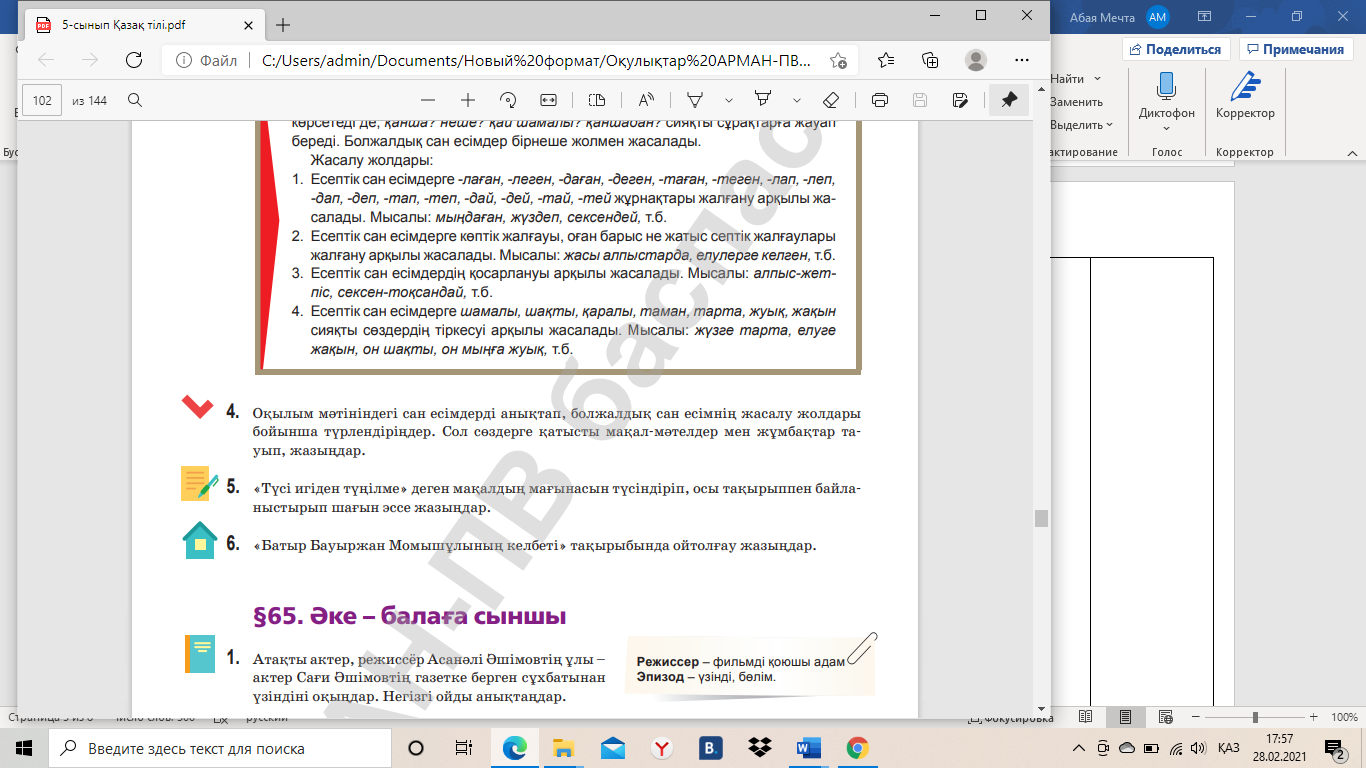Click the Edge address bar

tap(509, 60)
